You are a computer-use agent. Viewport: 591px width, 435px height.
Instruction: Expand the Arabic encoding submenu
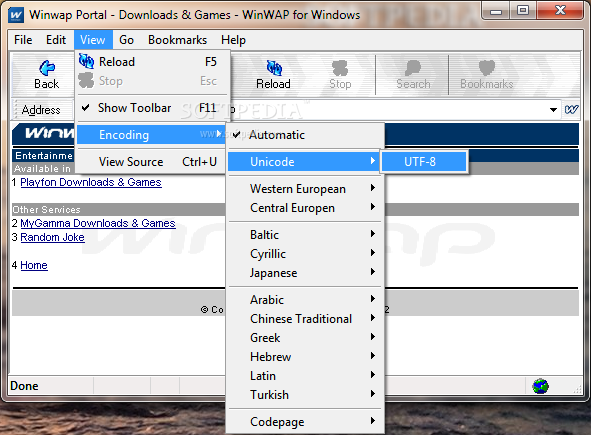[x=306, y=300]
